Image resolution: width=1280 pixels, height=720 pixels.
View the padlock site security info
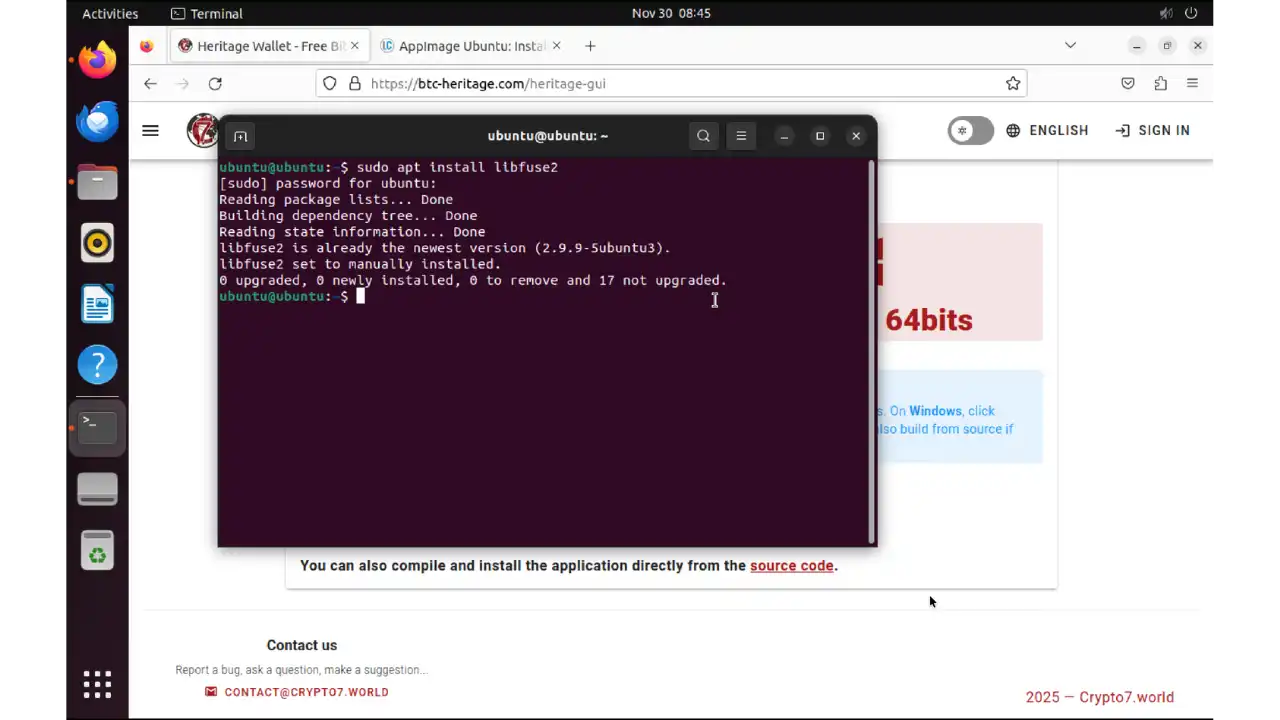tap(355, 83)
